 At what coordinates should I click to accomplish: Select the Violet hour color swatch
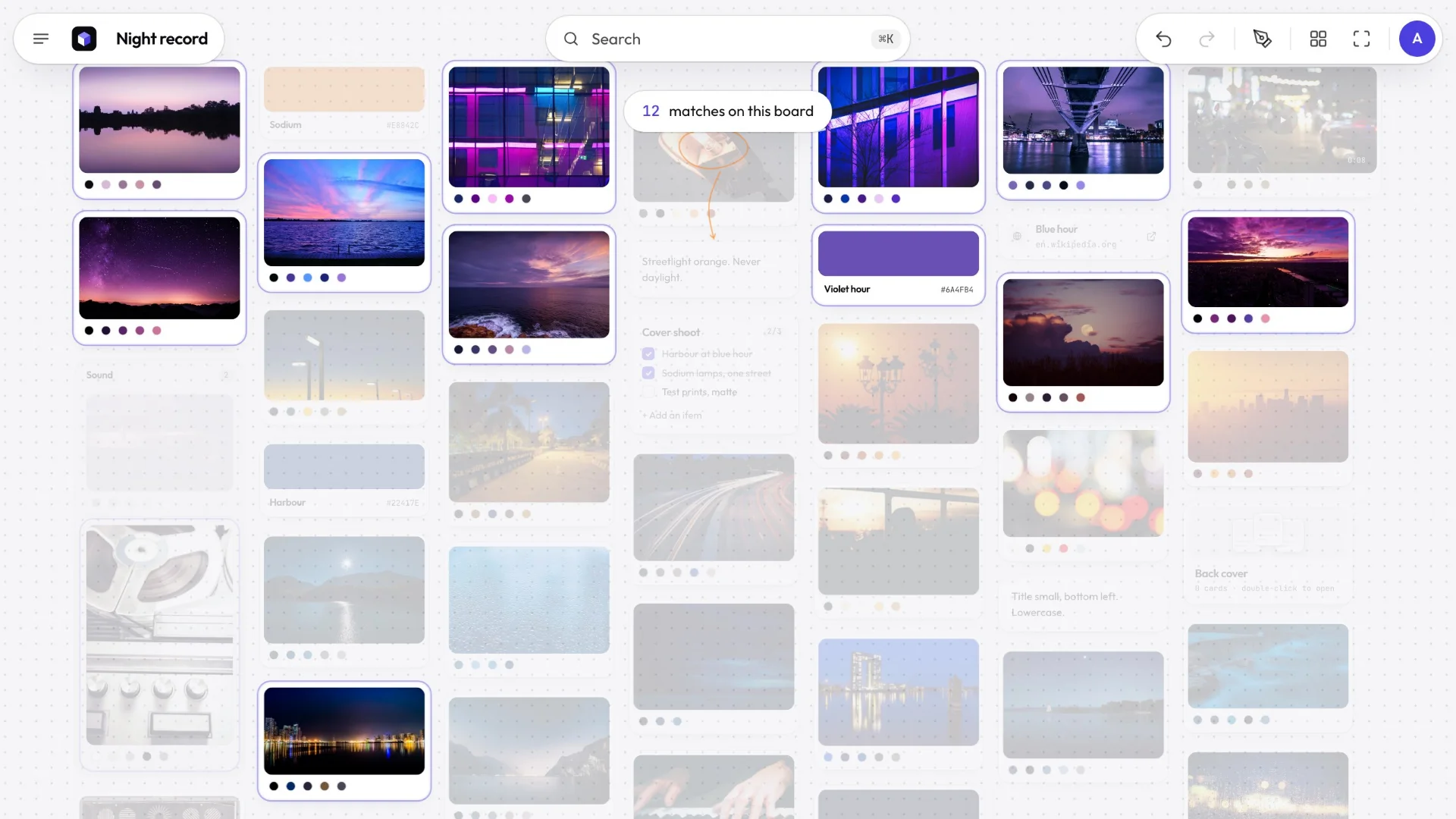[x=898, y=253]
